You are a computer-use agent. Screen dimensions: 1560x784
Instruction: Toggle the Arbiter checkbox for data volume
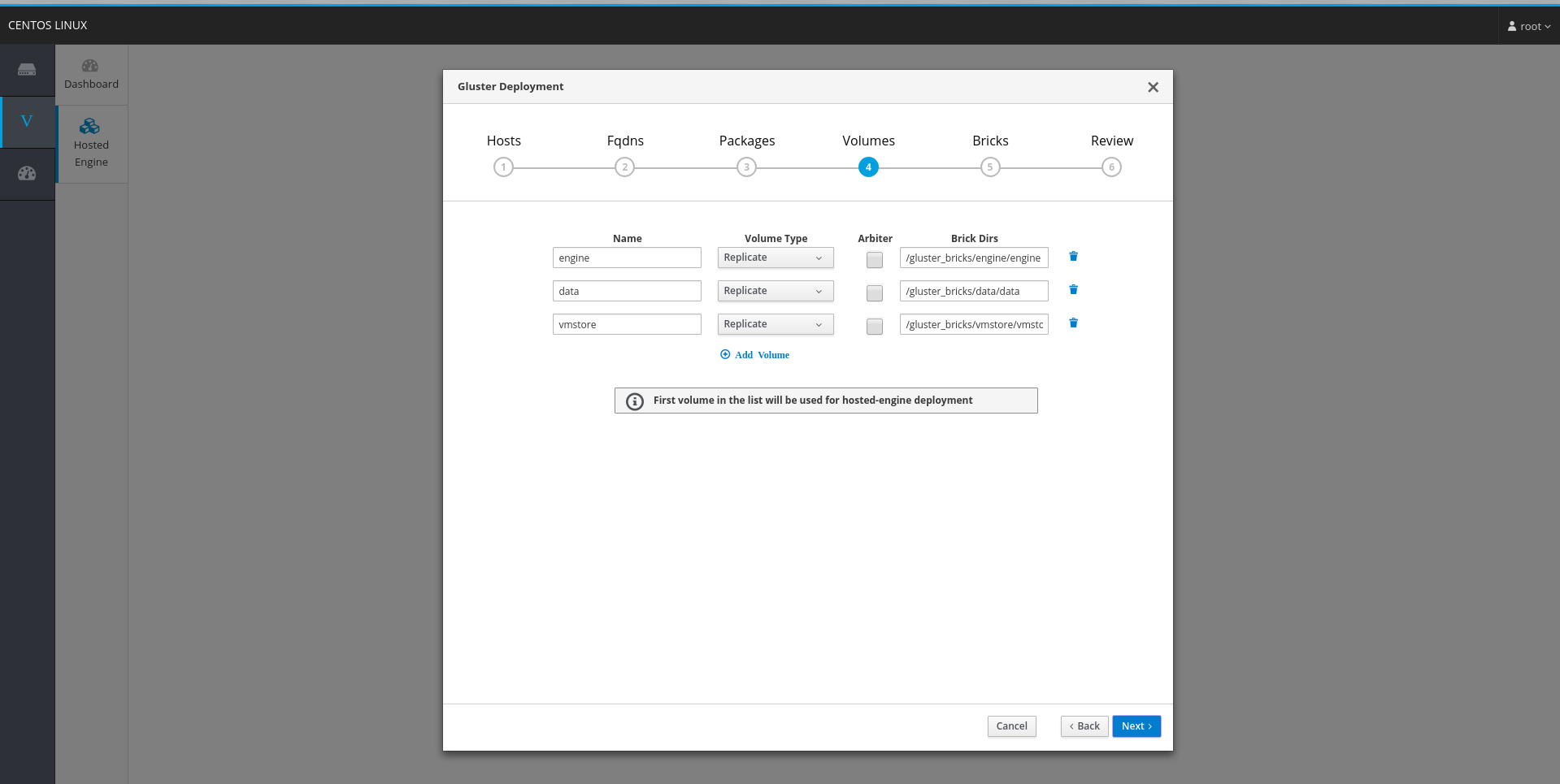pyautogui.click(x=874, y=293)
